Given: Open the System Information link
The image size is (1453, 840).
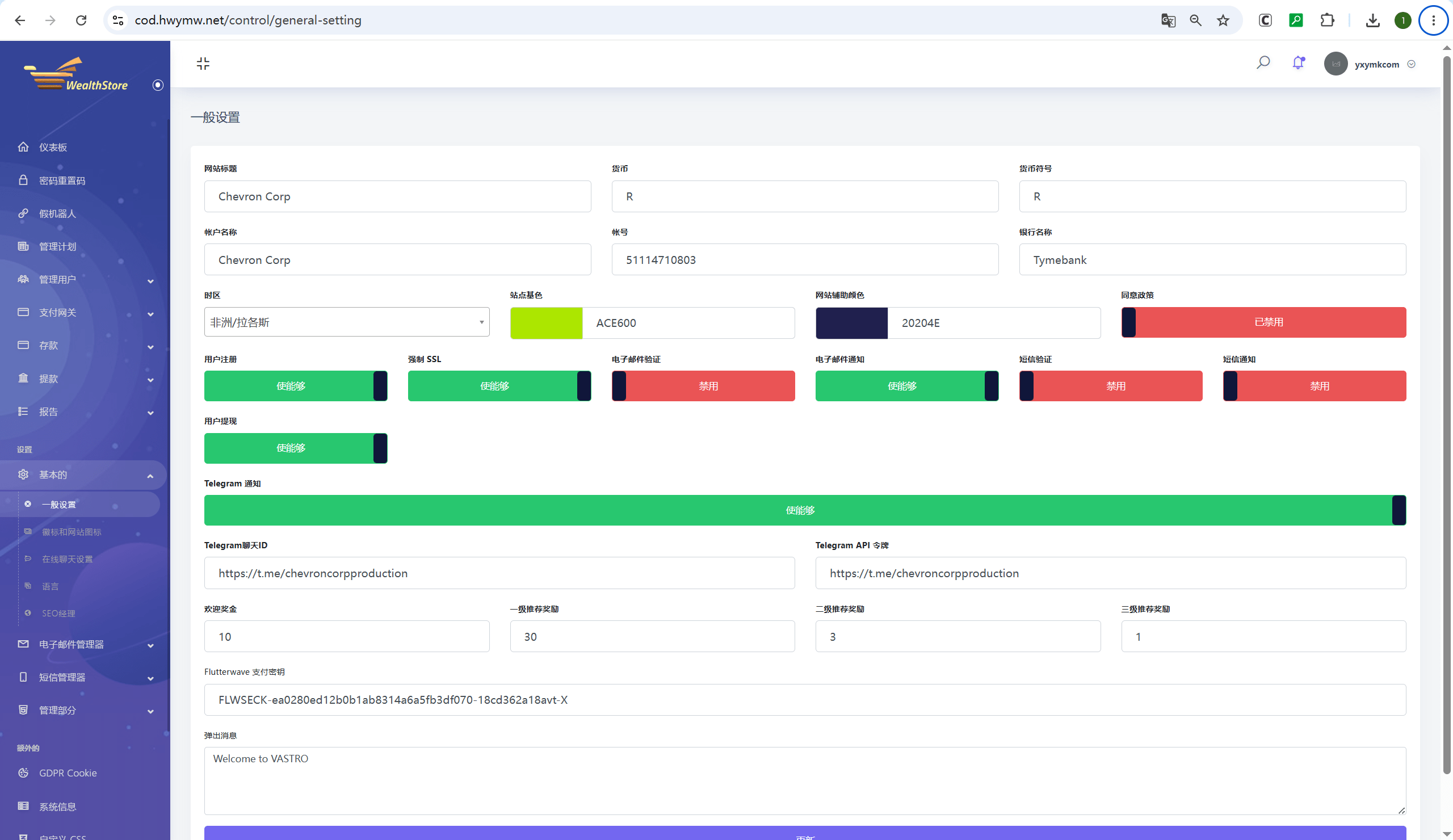Looking at the screenshot, I should (57, 806).
